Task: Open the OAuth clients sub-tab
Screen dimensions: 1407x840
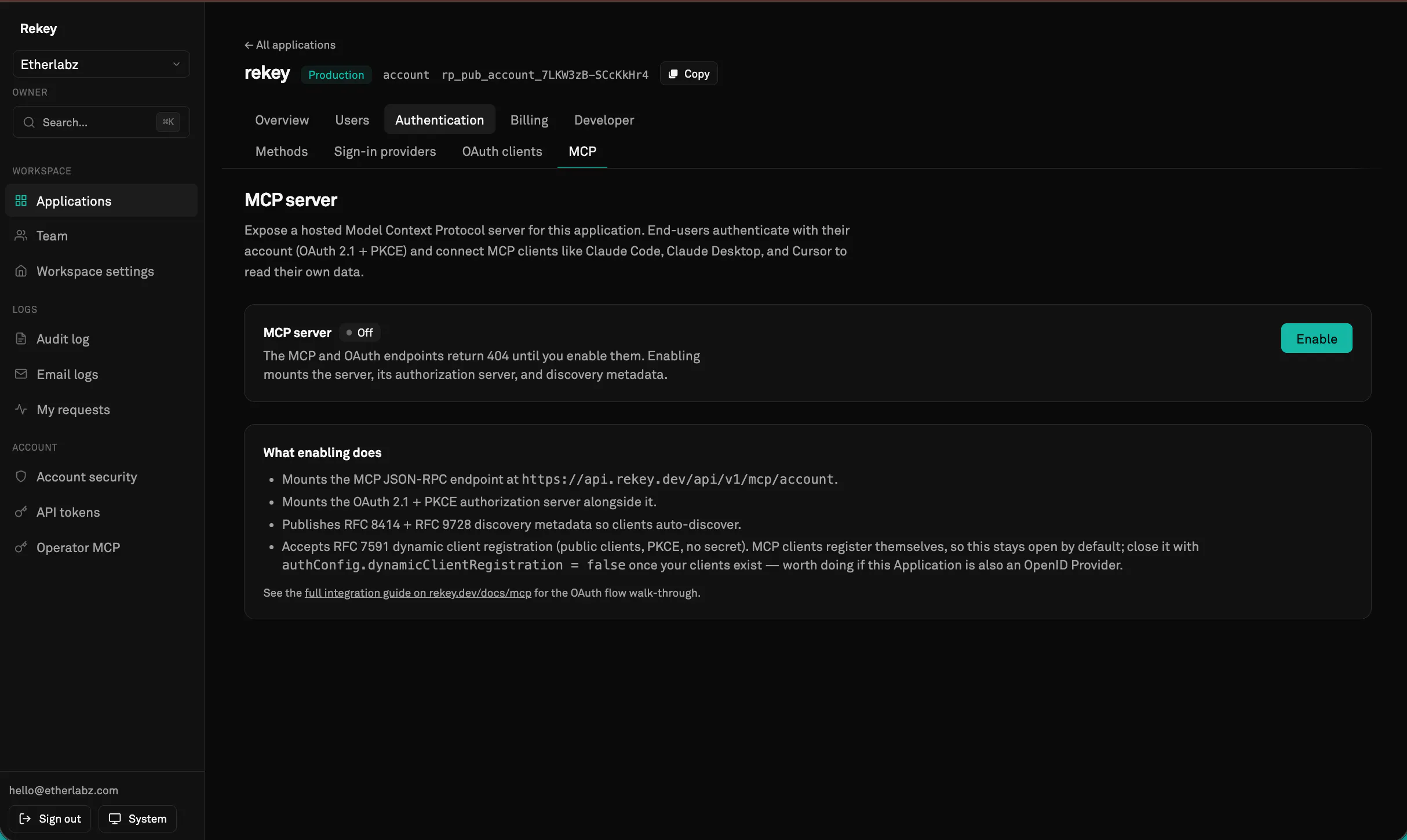Action: pyautogui.click(x=502, y=151)
